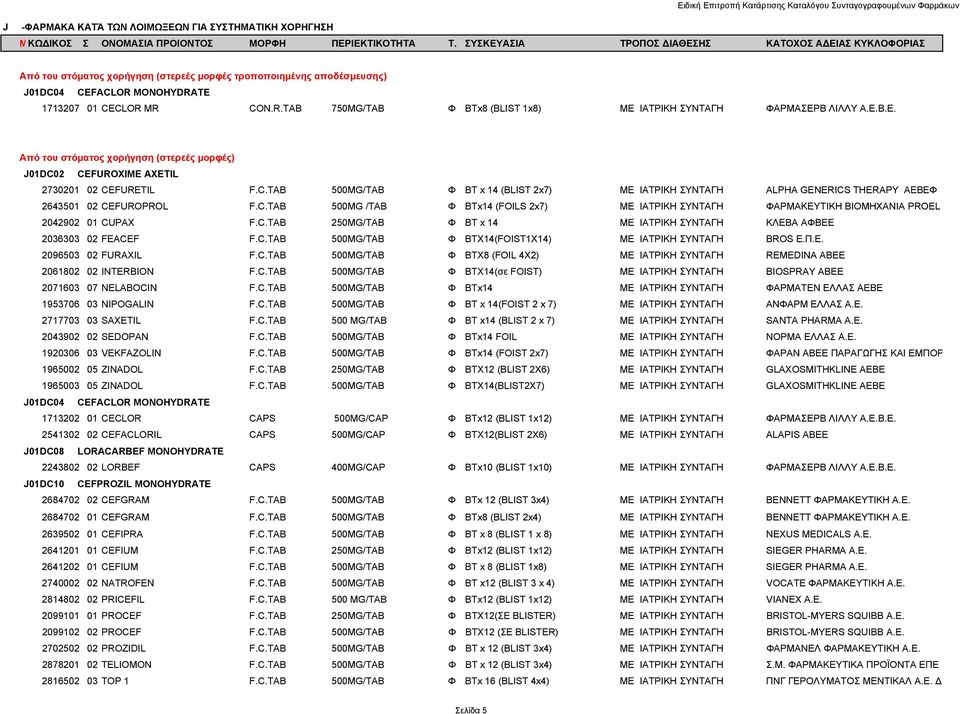
Task: Click code 1953706 for NIPOGALIN
Action: (60, 304)
